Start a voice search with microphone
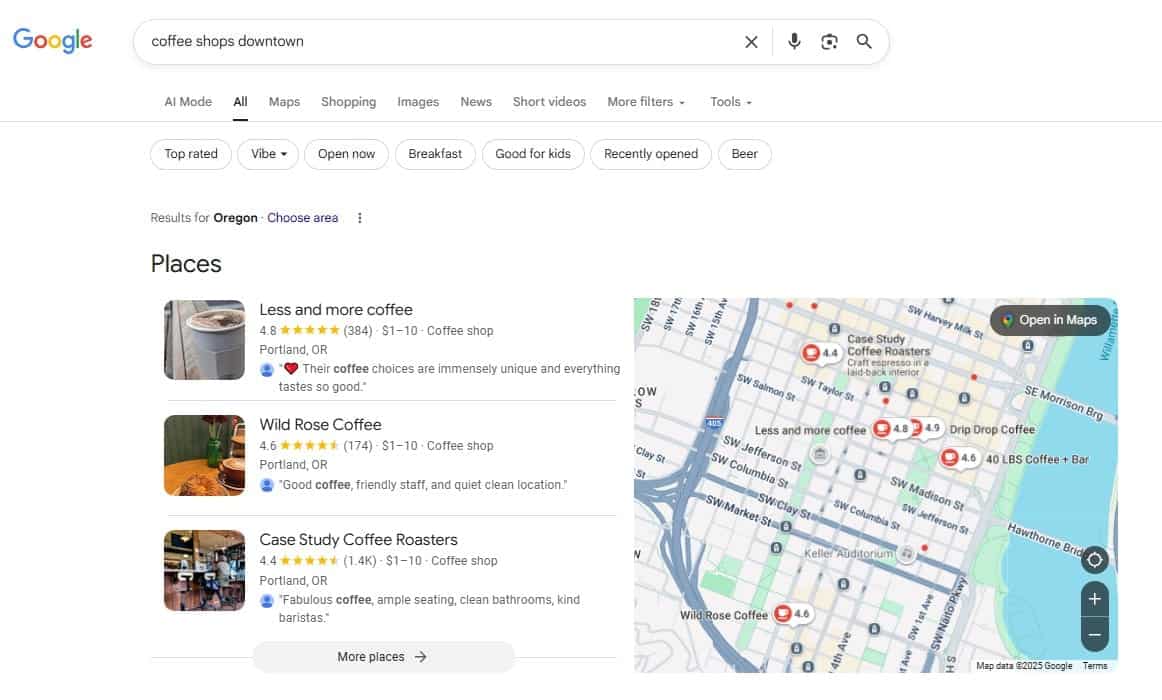 (x=794, y=42)
